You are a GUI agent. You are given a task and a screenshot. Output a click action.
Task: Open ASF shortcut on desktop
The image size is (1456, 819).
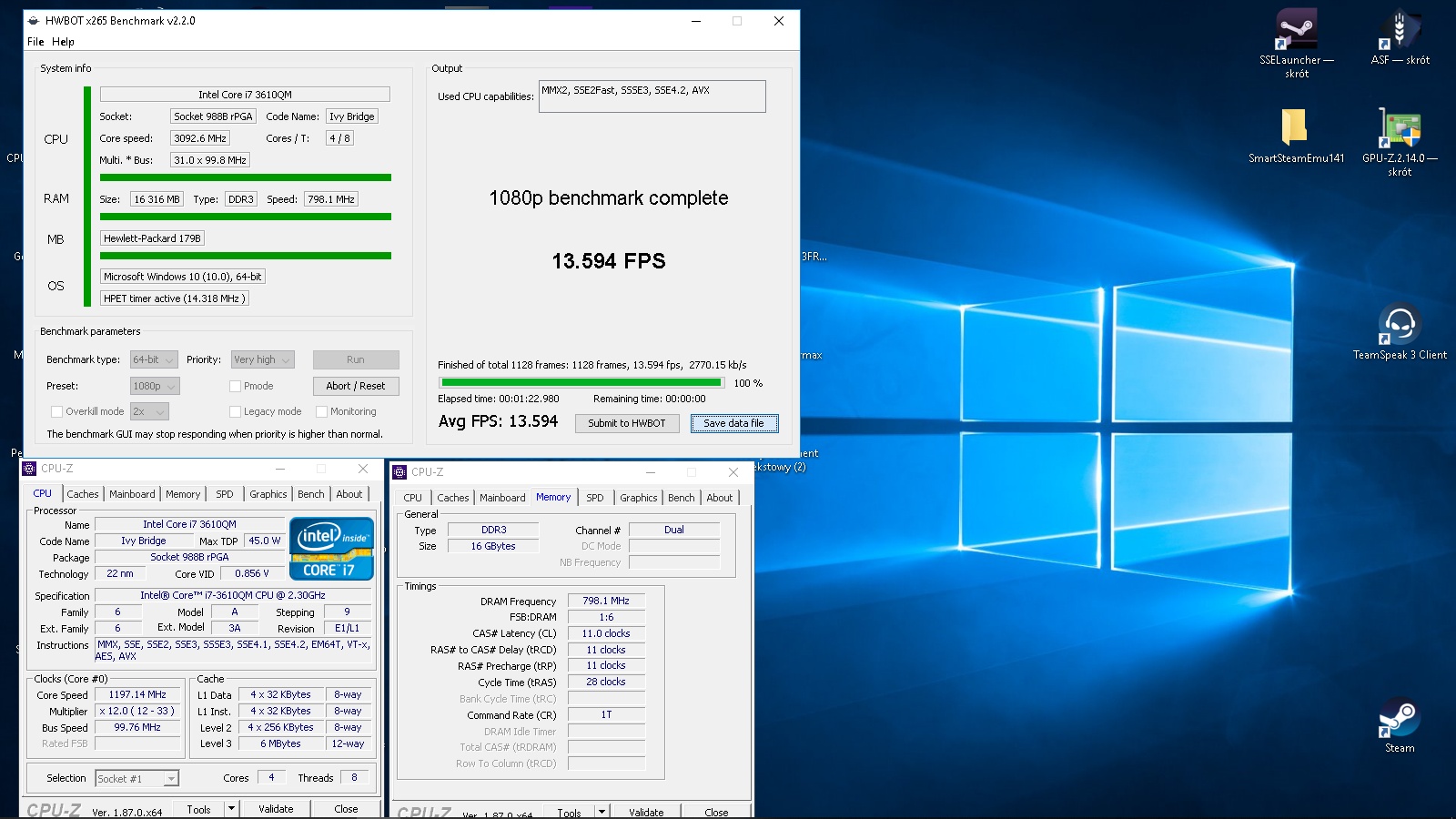pyautogui.click(x=1400, y=38)
